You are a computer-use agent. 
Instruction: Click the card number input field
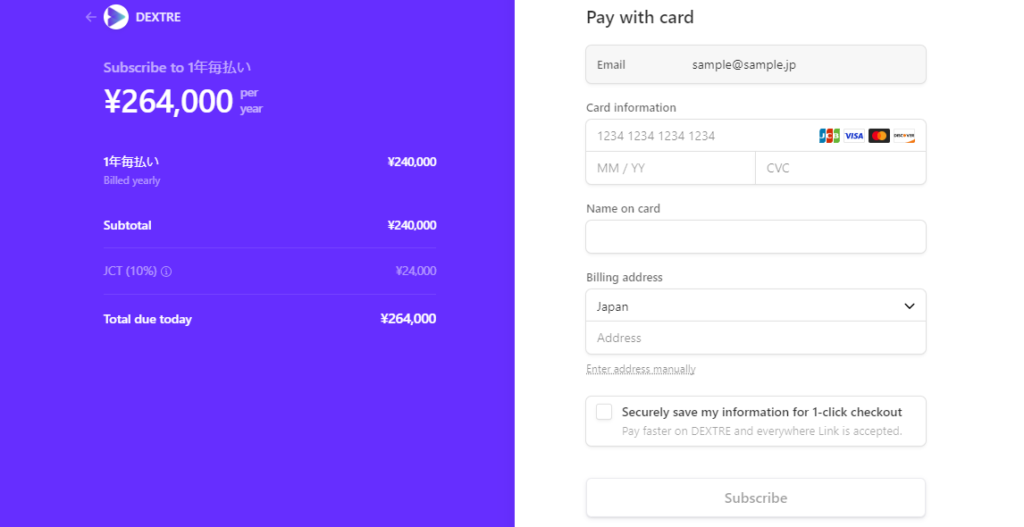[700, 136]
